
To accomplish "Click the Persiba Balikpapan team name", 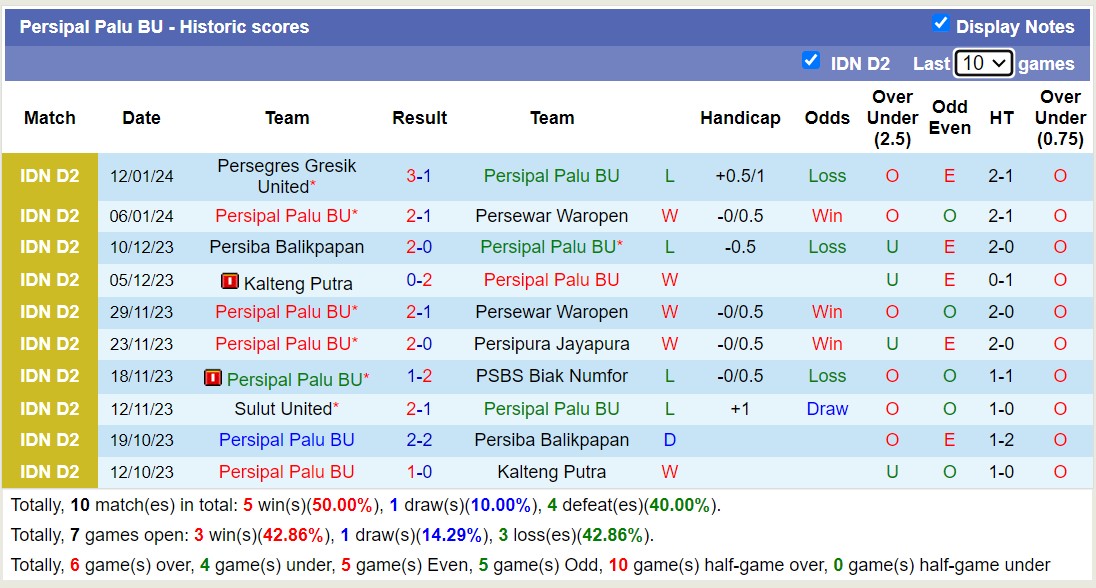I will tap(286, 247).
